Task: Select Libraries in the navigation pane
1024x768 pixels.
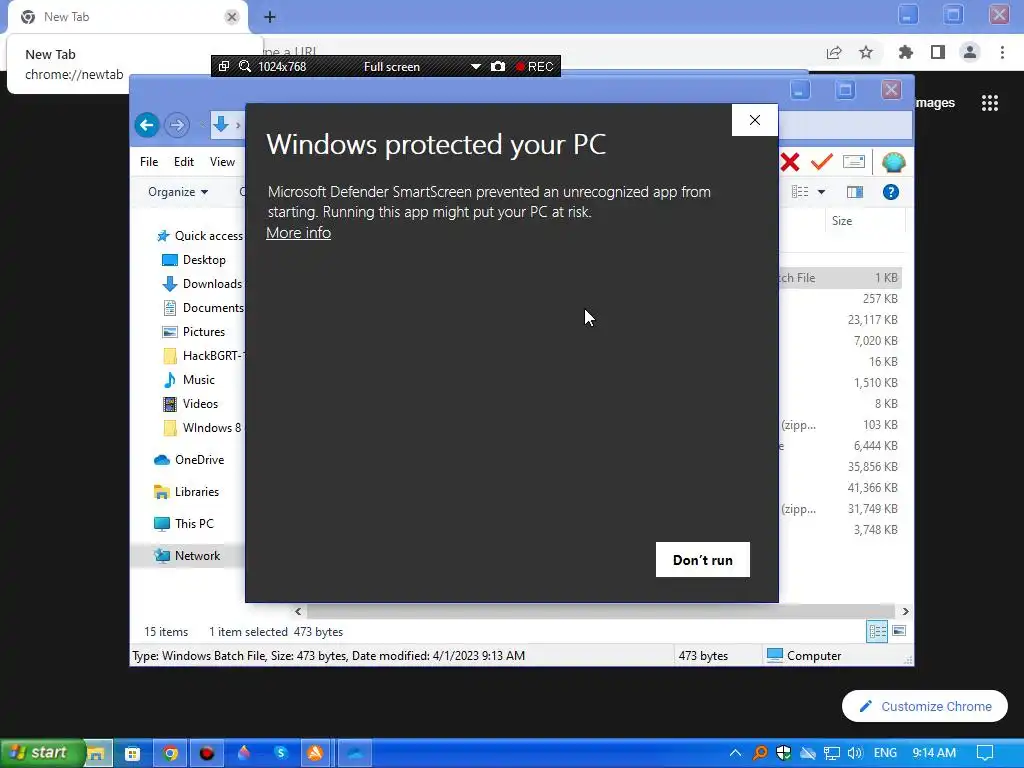Action: 186,492
